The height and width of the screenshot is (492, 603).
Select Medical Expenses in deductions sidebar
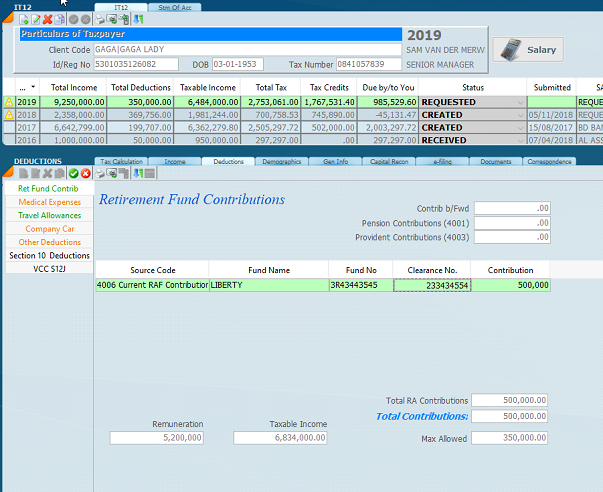click(x=47, y=202)
